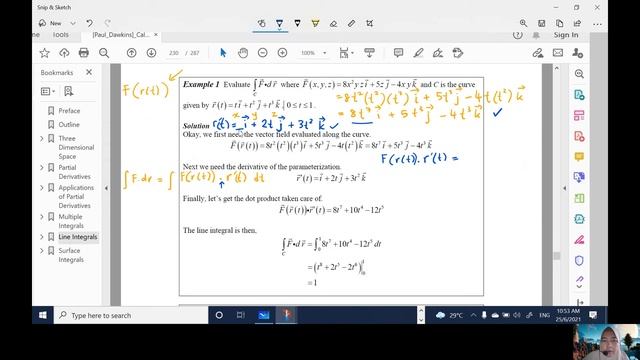Screen dimensions: 640x360
Task: Open bookmarks options dropdown
Action: click(48, 91)
